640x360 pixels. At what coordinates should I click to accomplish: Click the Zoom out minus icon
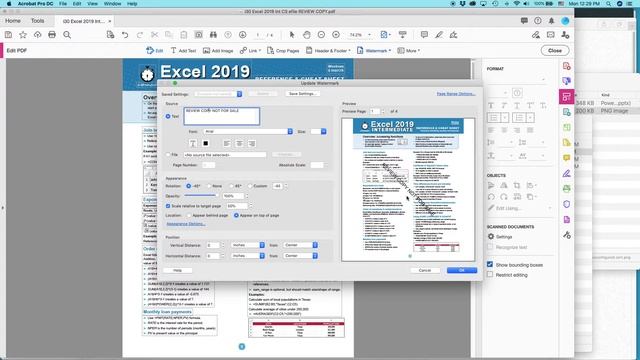(x=321, y=35)
